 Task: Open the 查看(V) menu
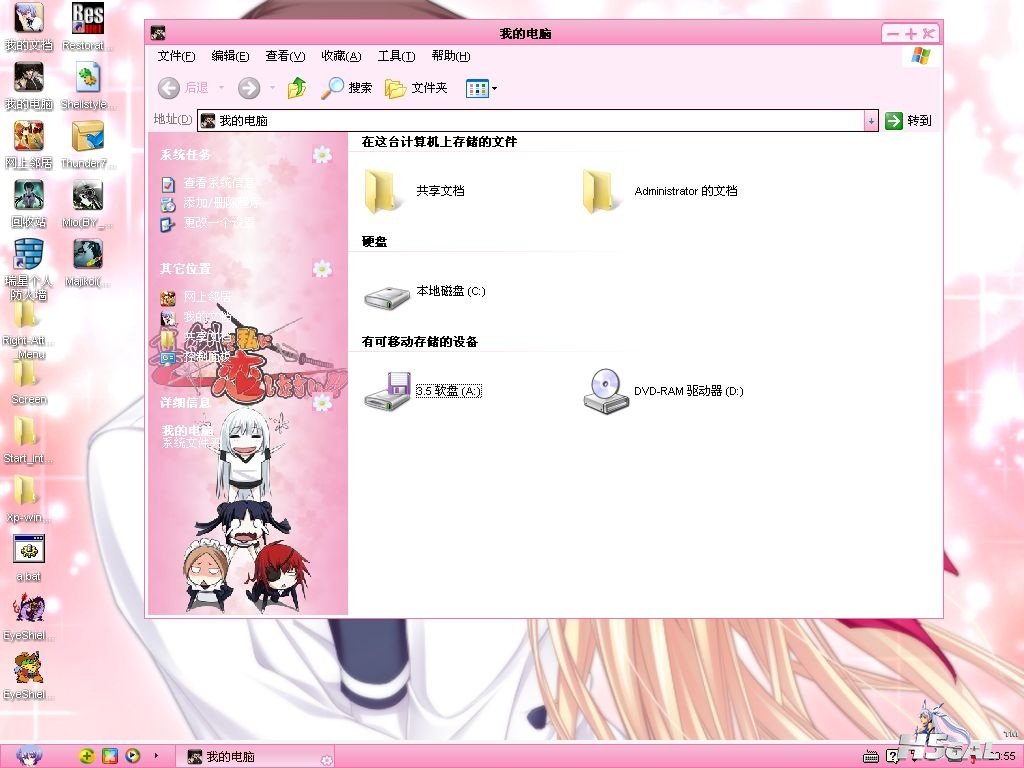pos(285,56)
